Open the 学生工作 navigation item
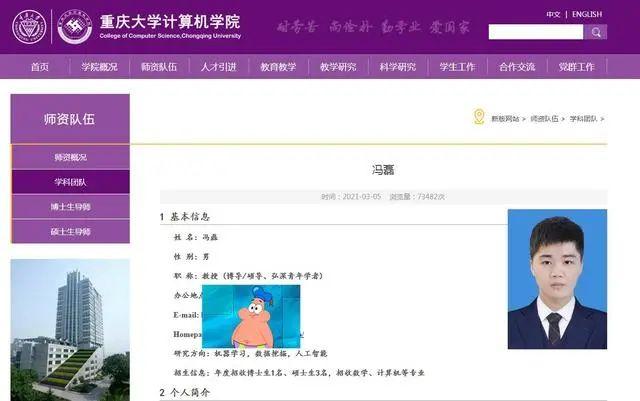Viewport: 640px width, 401px height. [x=457, y=67]
